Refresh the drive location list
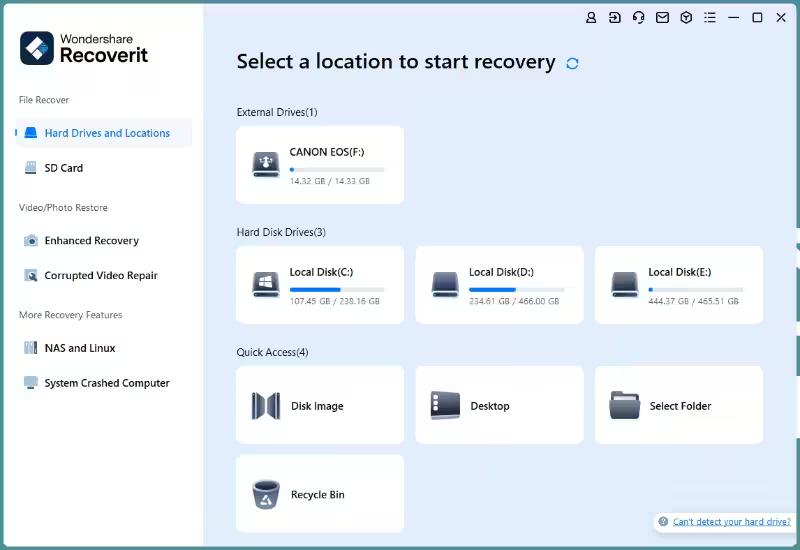The height and width of the screenshot is (550, 800). 572,63
